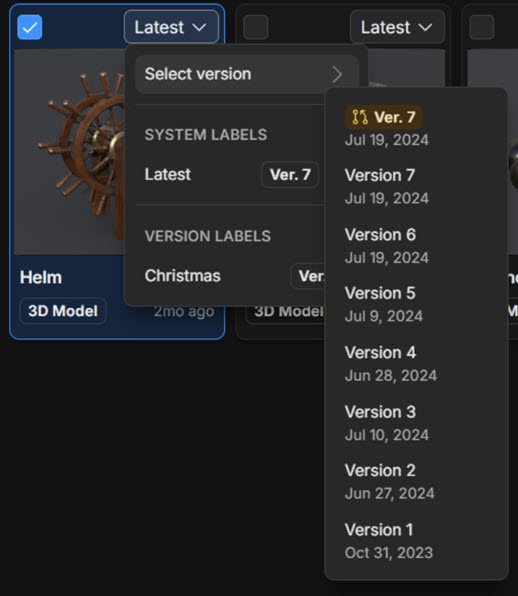Expand the Select version submenu
The height and width of the screenshot is (596, 518).
(x=246, y=74)
